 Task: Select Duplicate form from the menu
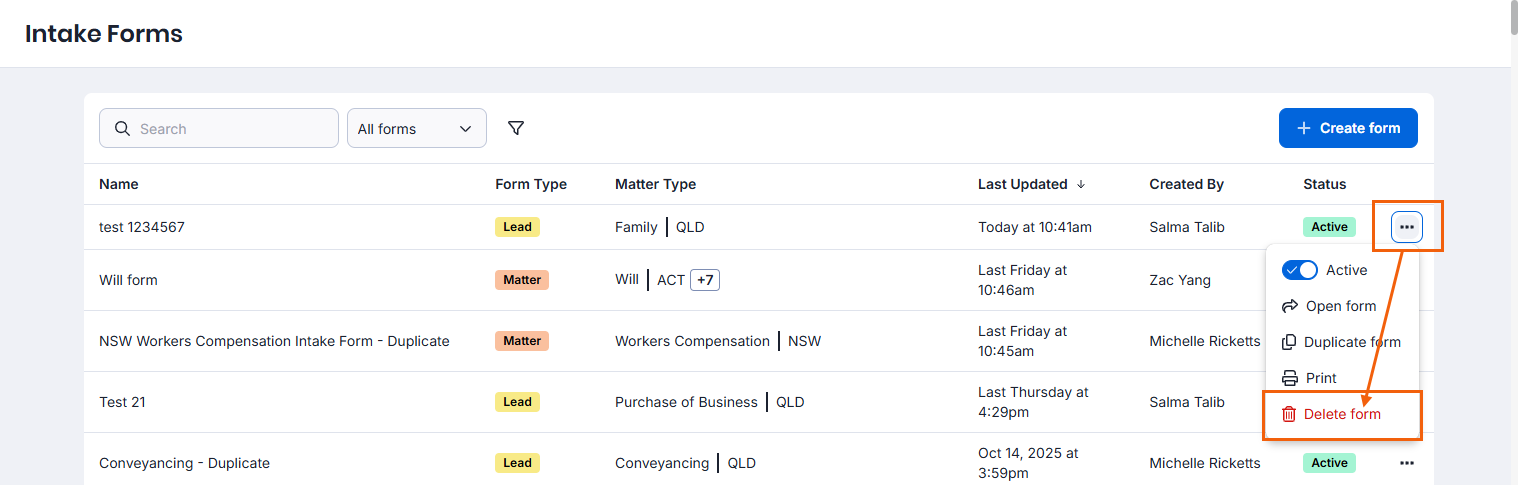[x=1351, y=342]
